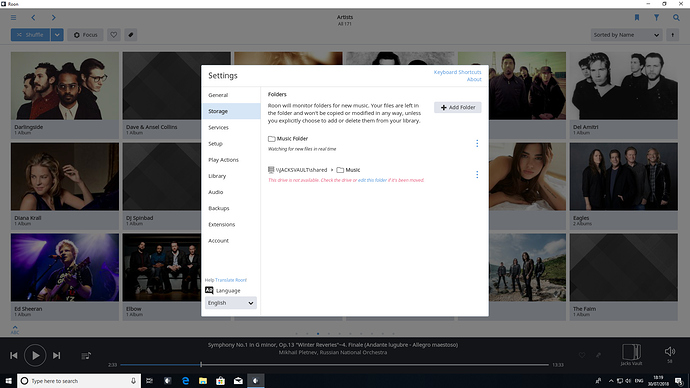690x388 pixels.
Task: Open Task View on taskbar
Action: pyautogui.click(x=150, y=381)
